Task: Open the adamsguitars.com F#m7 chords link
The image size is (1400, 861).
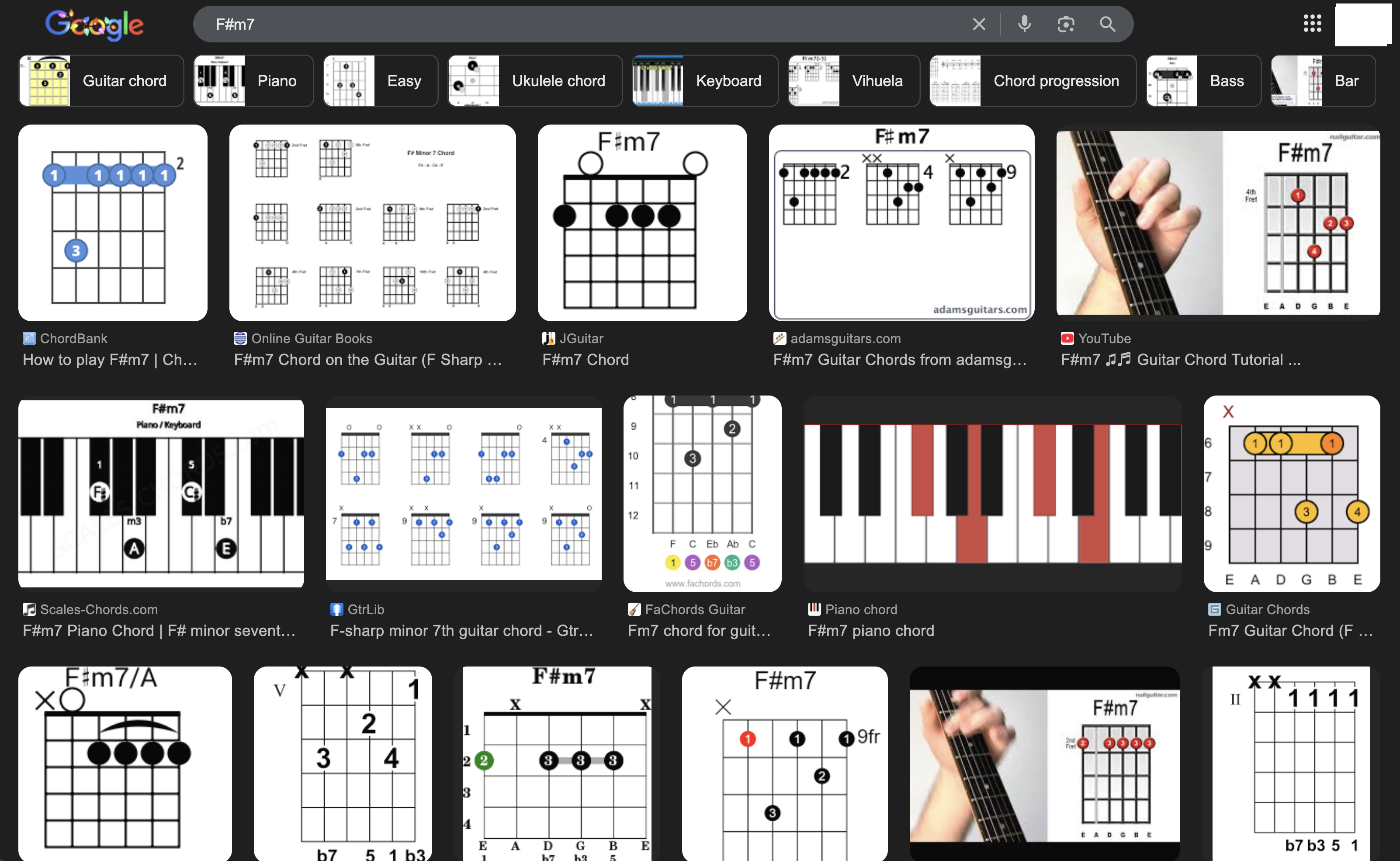Action: point(900,359)
